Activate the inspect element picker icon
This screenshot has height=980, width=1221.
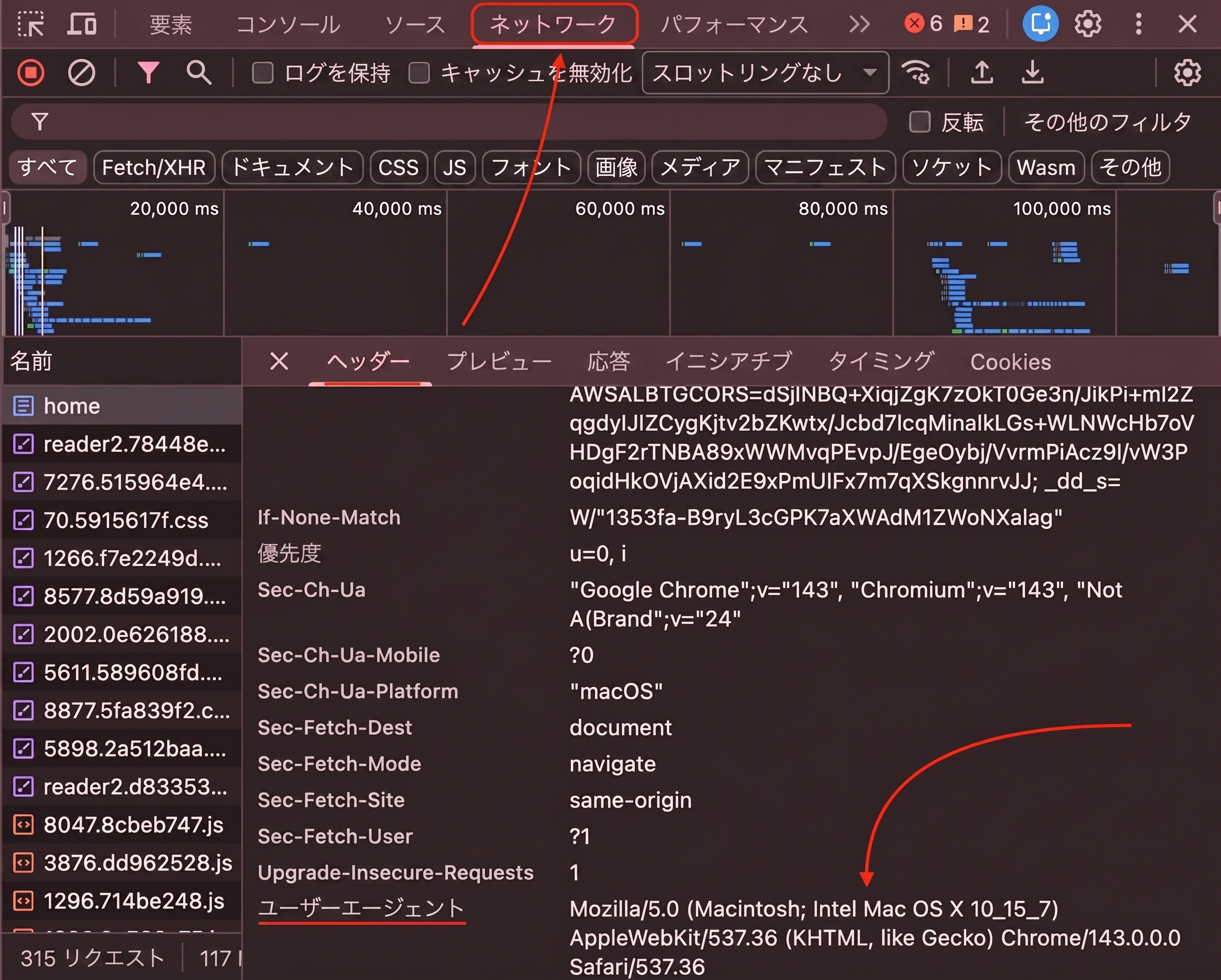pyautogui.click(x=31, y=24)
